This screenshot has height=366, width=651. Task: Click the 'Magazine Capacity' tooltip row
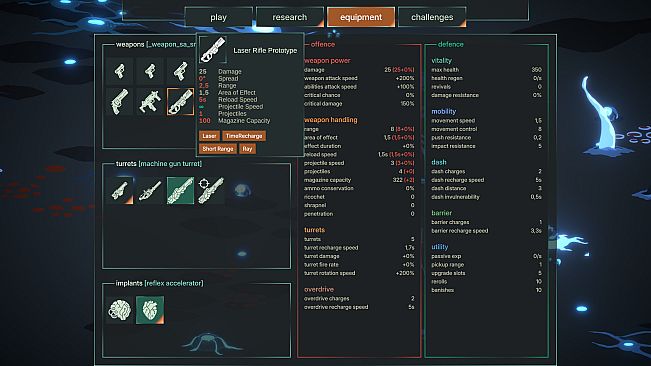click(235, 121)
